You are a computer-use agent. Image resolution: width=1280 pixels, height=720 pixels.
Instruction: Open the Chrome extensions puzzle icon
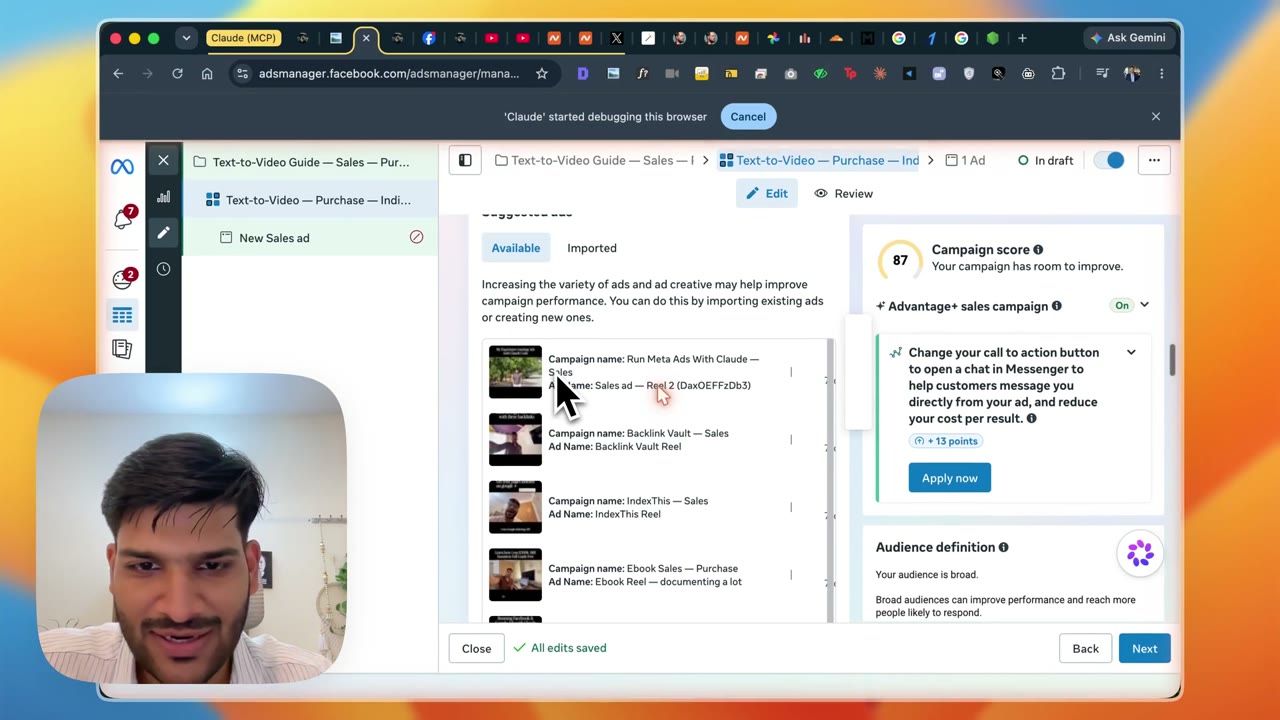coord(1058,73)
